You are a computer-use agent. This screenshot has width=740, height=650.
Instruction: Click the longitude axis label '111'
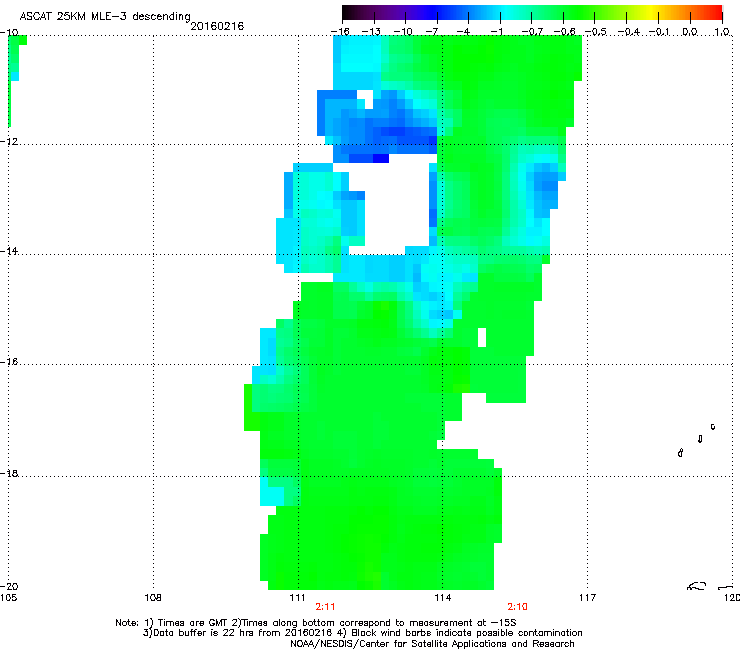point(297,598)
